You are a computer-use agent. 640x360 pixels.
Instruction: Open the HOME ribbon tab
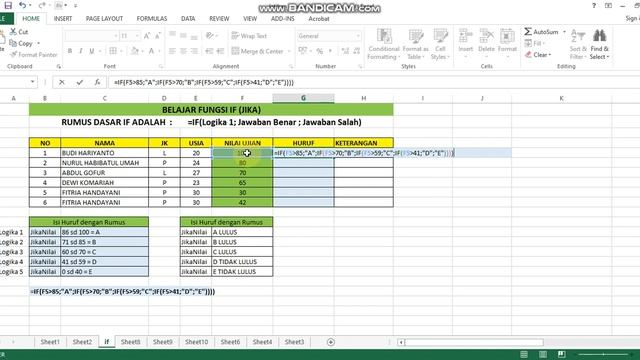[31, 19]
